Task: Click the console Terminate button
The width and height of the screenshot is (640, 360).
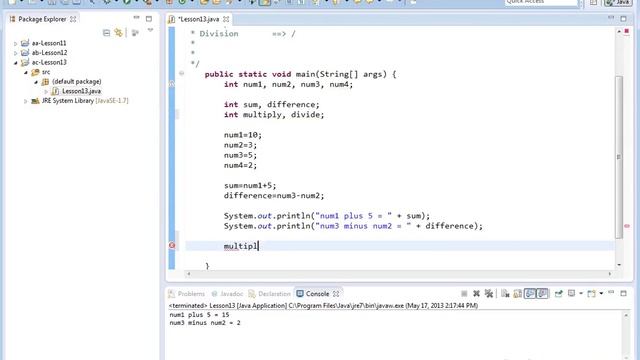Action: pyautogui.click(x=464, y=293)
